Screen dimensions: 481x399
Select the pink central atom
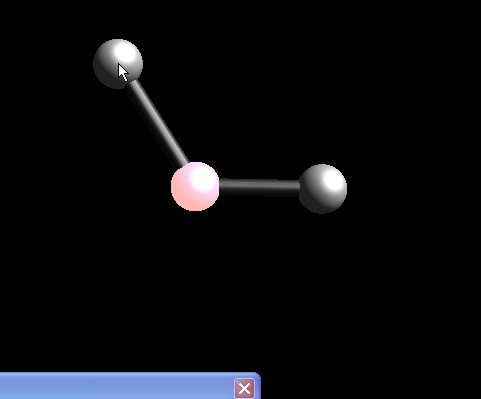[195, 187]
